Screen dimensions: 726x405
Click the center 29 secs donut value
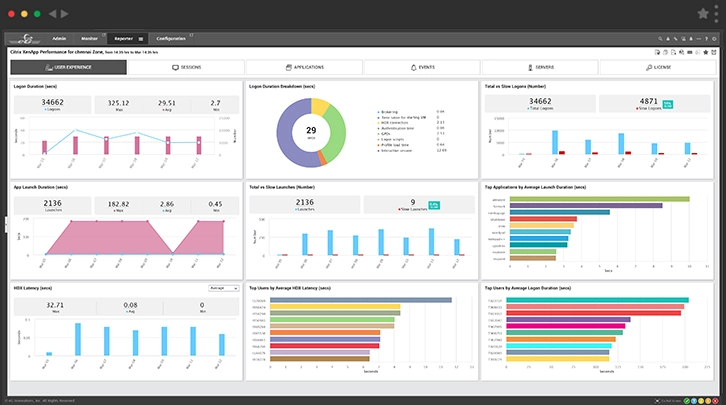(x=311, y=131)
